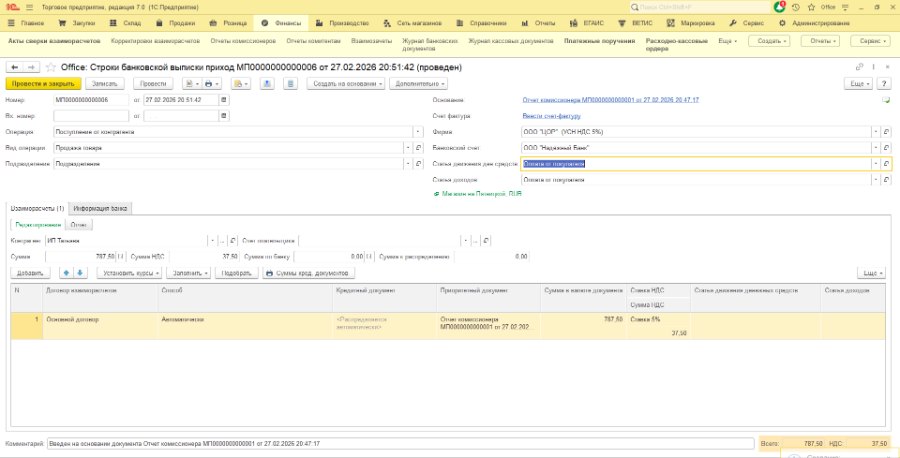This screenshot has height=458, width=900.
Task: Expand the Статья доходов dropdown arrow
Action: [876, 180]
